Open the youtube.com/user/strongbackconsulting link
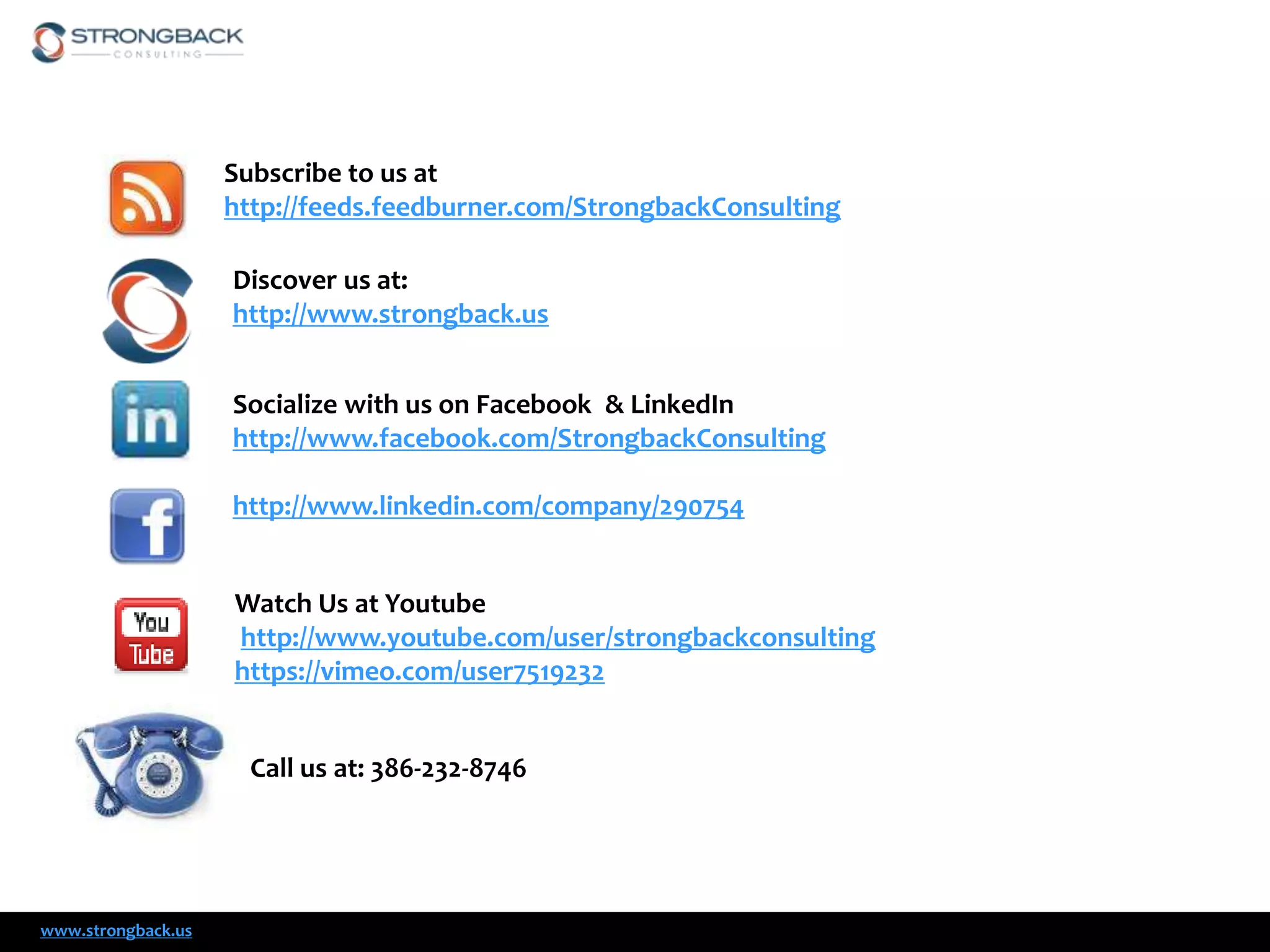The width and height of the screenshot is (1270, 952). tap(558, 638)
